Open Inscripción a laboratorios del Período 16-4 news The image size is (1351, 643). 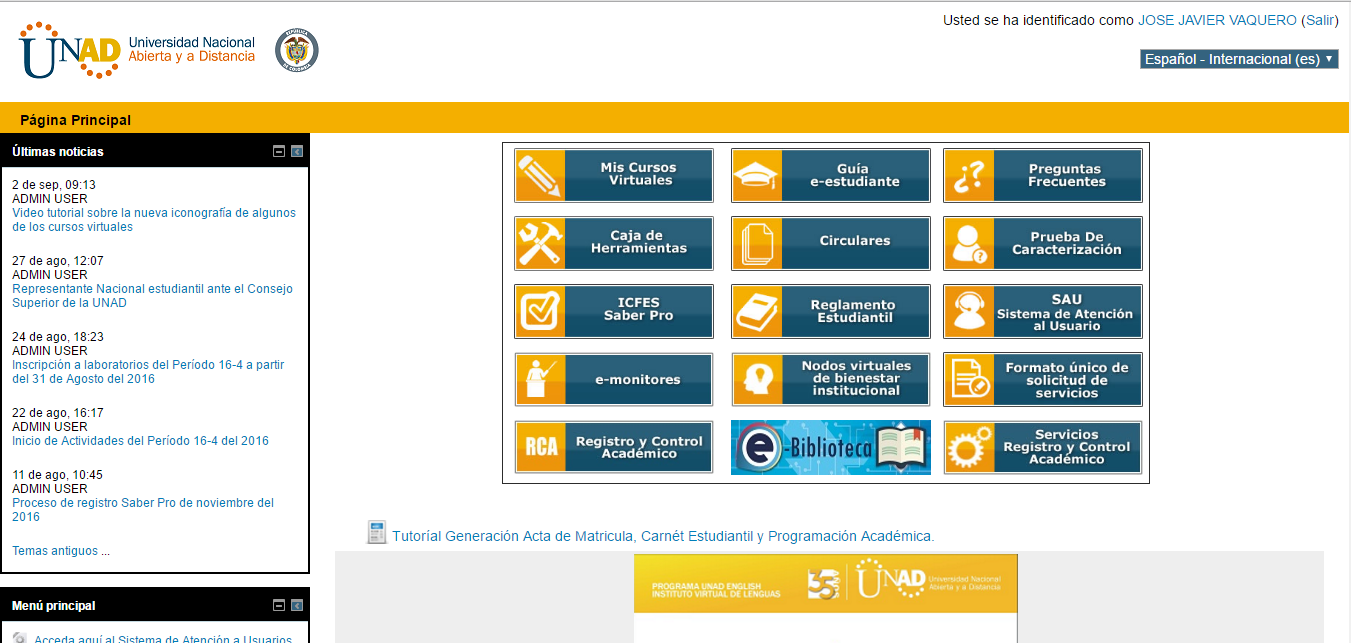click(x=148, y=372)
